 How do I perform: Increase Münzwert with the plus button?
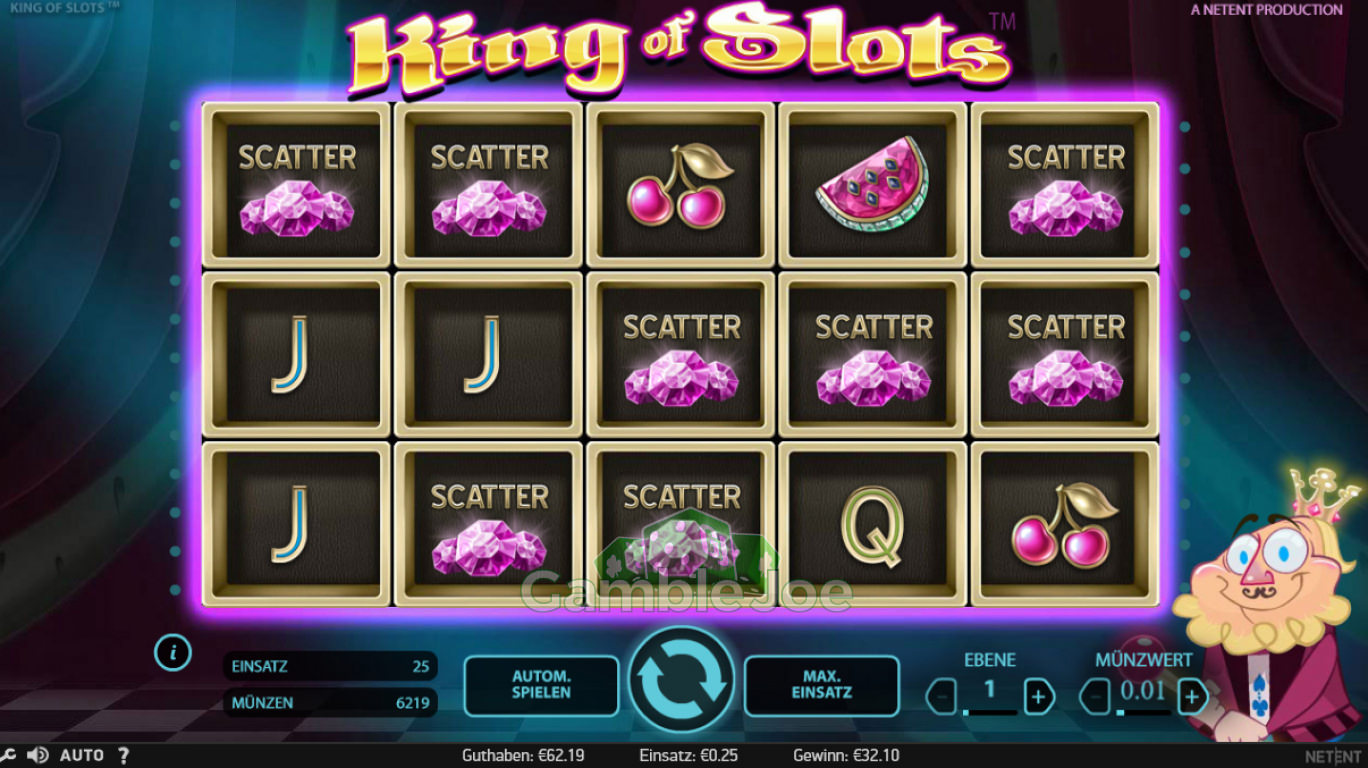[1192, 696]
